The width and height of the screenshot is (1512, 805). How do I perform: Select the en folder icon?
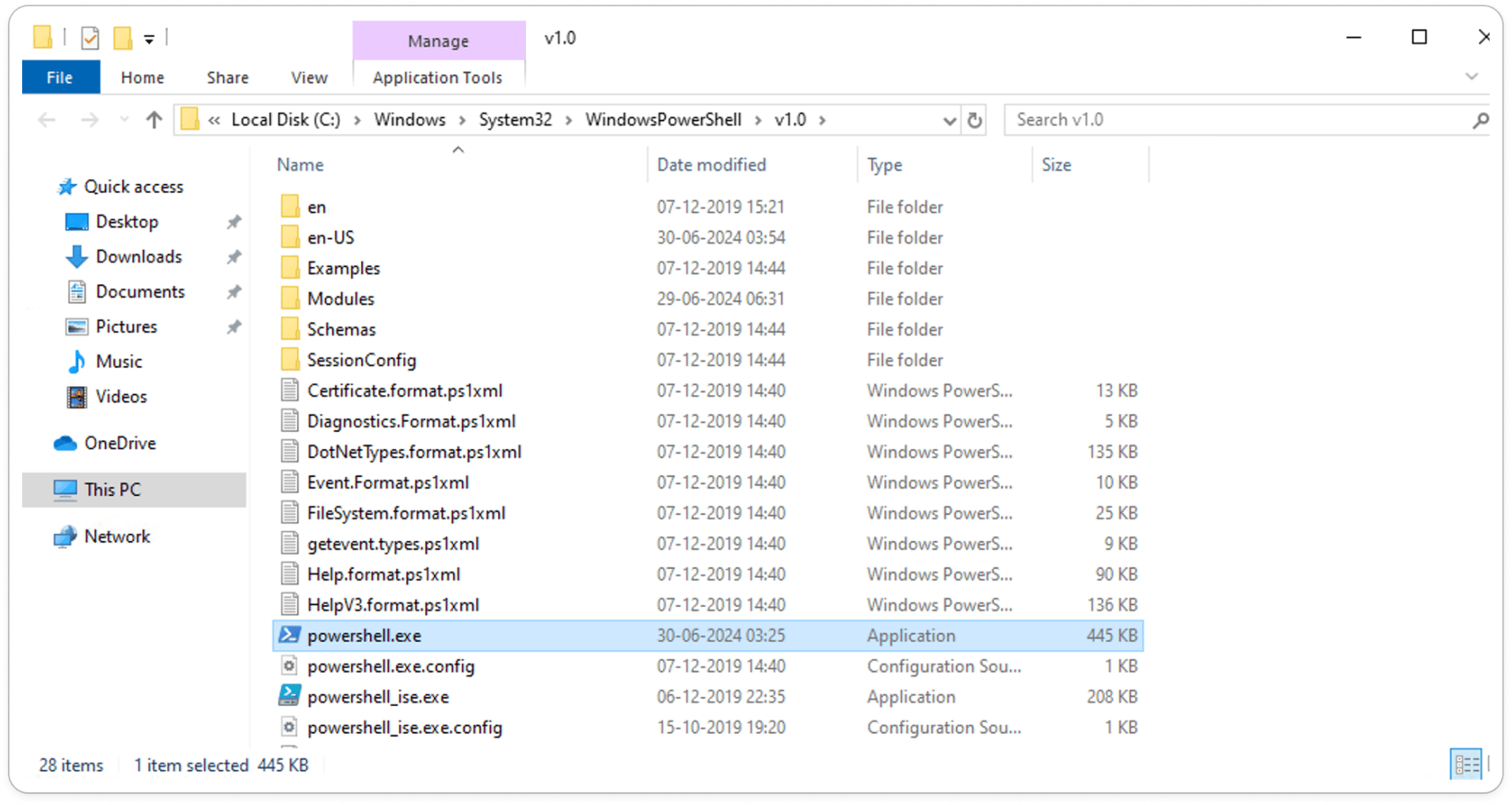tap(291, 206)
